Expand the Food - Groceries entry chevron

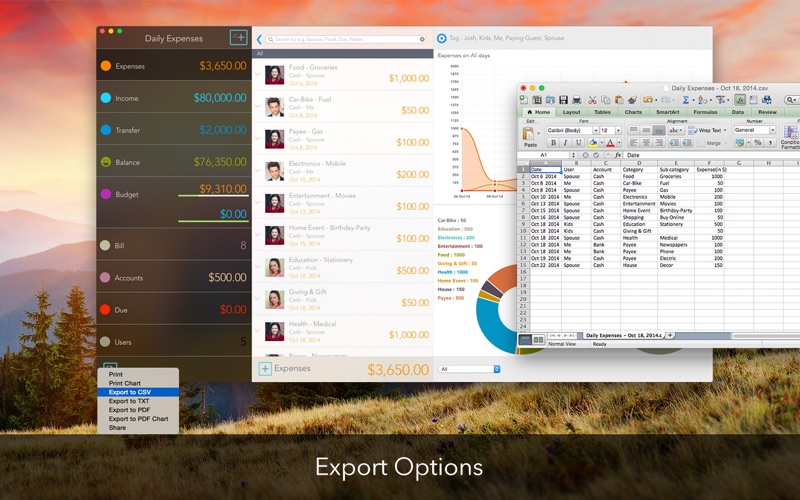click(258, 74)
